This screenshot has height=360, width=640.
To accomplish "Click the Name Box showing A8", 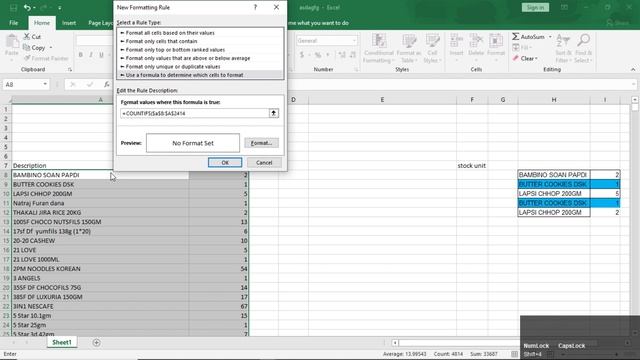I will pyautogui.click(x=22, y=84).
